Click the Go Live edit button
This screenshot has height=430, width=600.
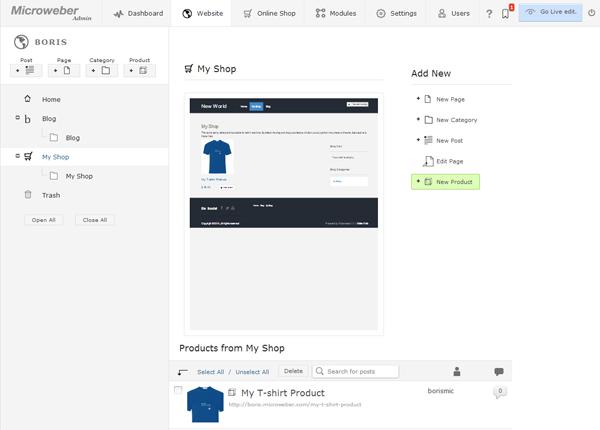[551, 12]
